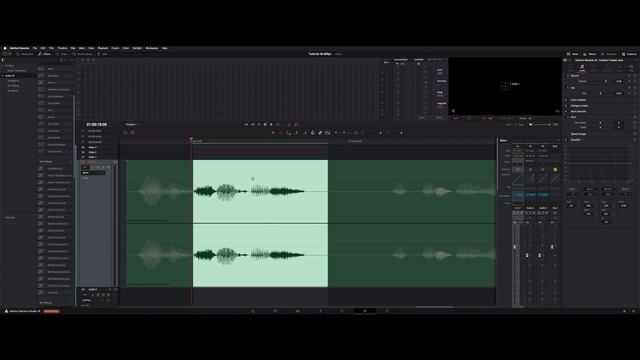Toggle the link selection icon
640x360 pixels.
click(x=320, y=133)
